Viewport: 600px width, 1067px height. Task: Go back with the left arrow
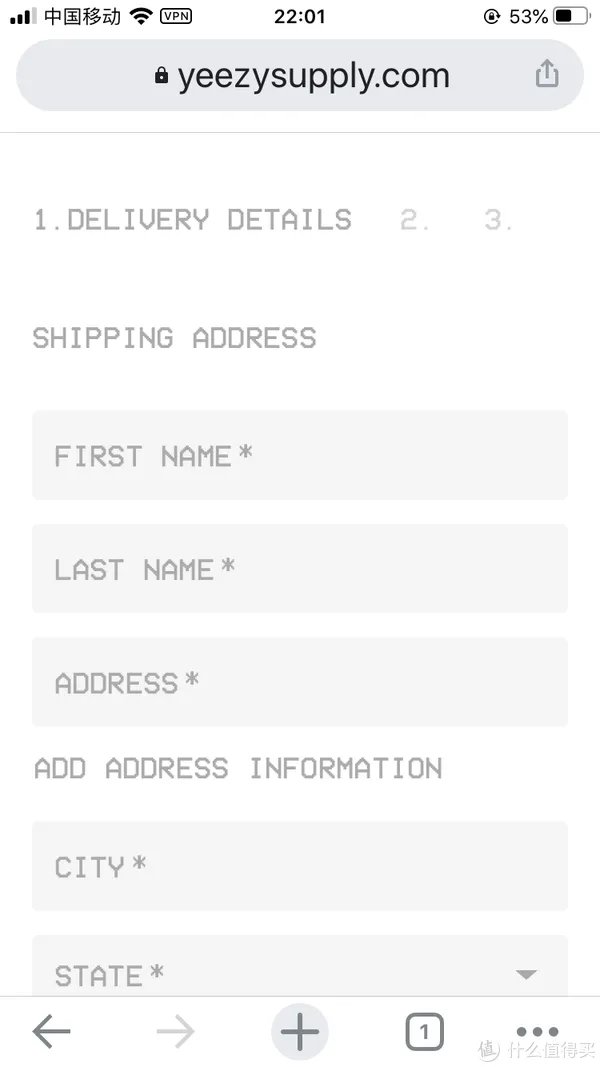(51, 1031)
